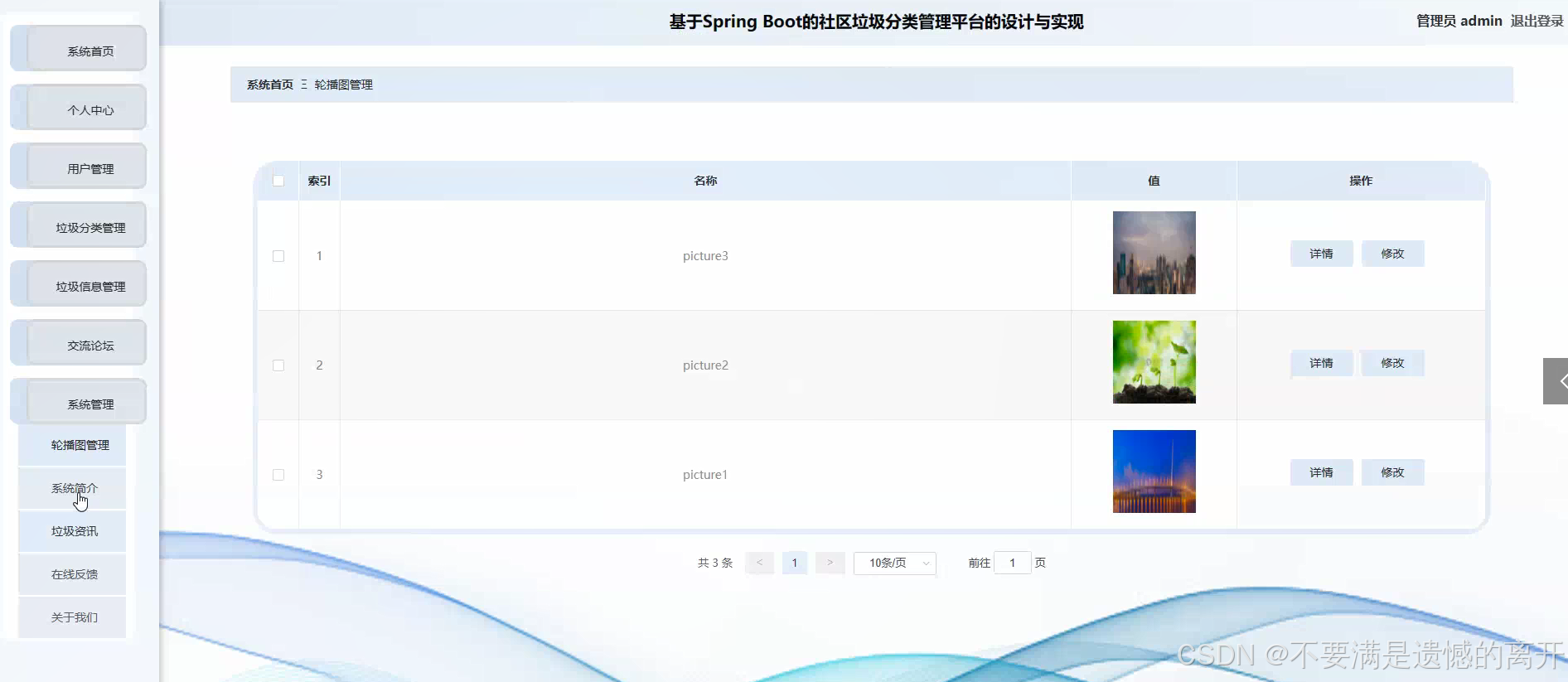Click the page title 基于Spring Boot的社区垃圾分类管理平台

pyautogui.click(x=876, y=22)
